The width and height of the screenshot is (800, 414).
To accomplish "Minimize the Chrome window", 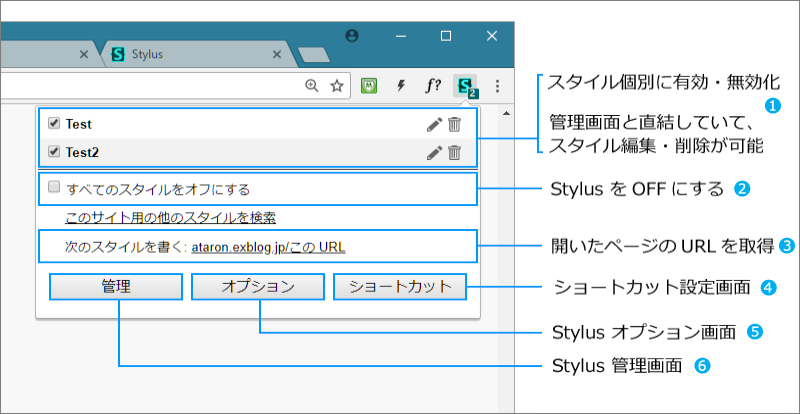I will (401, 36).
